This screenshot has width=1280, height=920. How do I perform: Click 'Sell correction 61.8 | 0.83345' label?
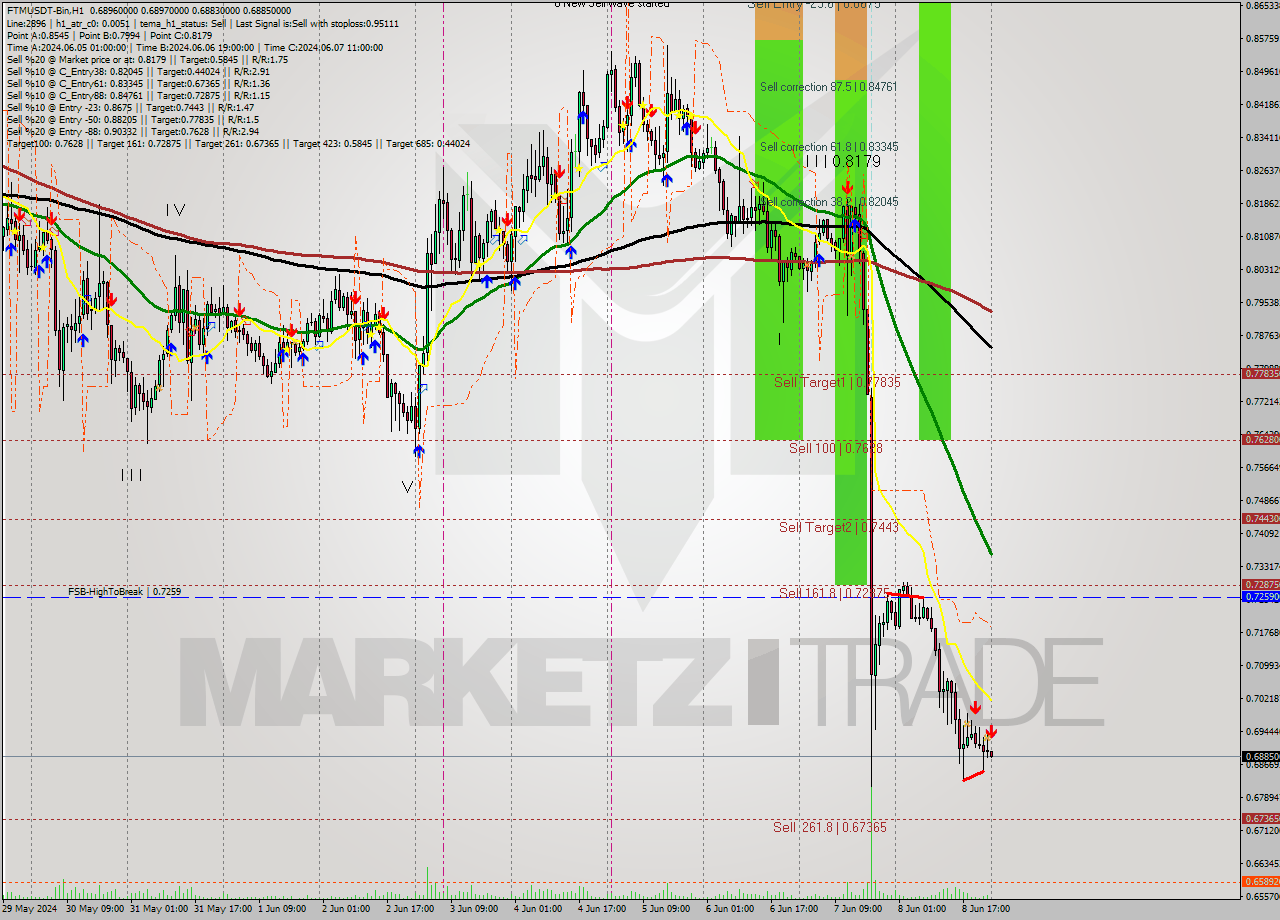(828, 146)
